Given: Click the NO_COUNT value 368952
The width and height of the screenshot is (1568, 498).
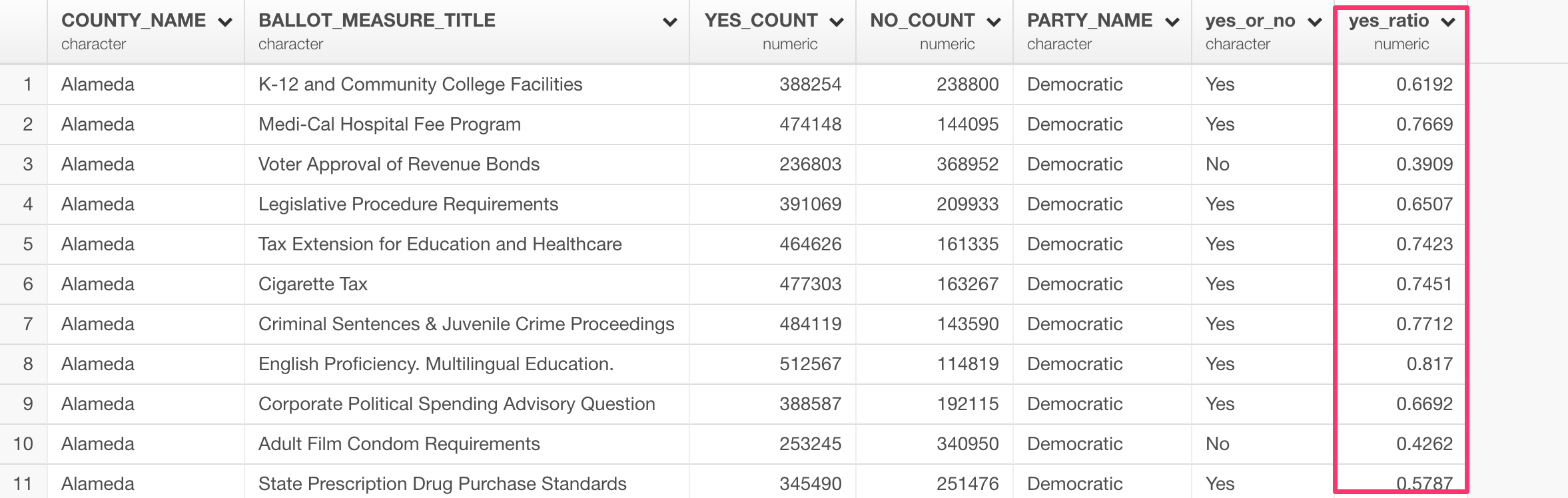Looking at the screenshot, I should (x=967, y=164).
